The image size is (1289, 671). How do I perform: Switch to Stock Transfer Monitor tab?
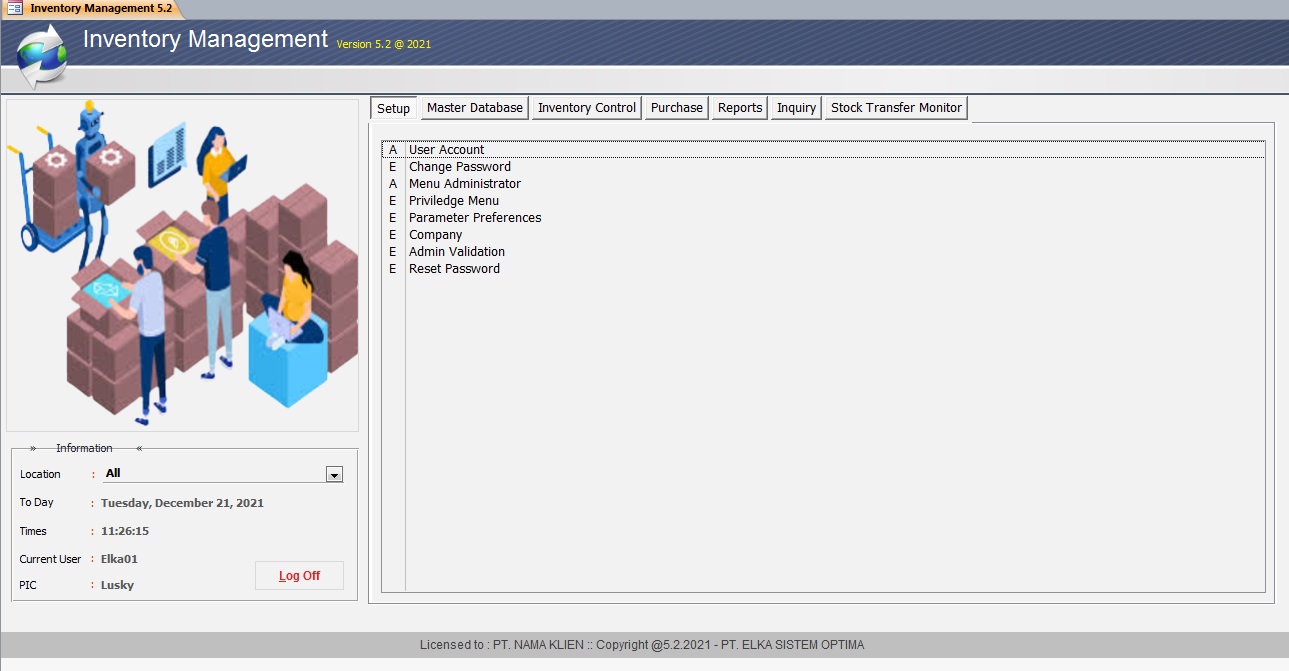pos(895,108)
